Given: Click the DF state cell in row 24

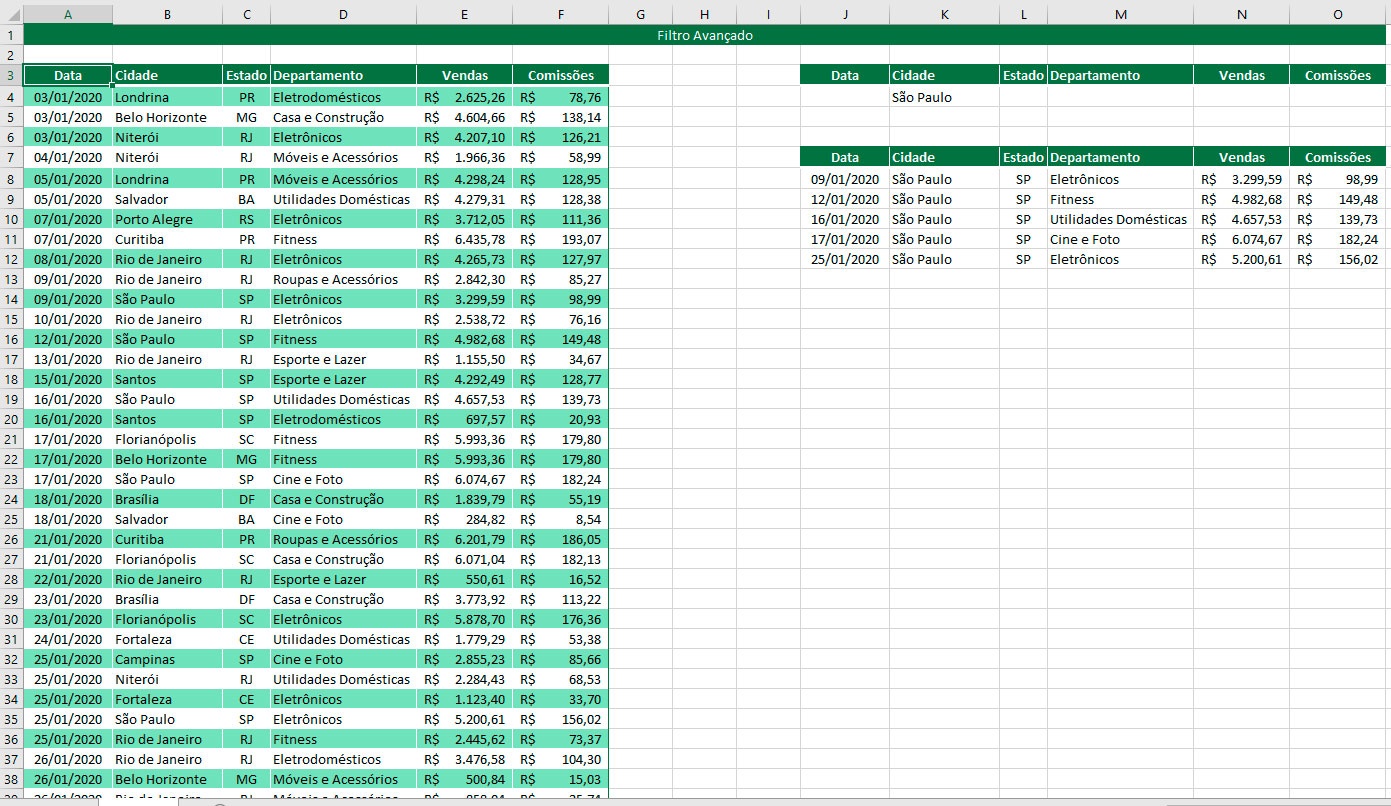Looking at the screenshot, I should (x=246, y=499).
